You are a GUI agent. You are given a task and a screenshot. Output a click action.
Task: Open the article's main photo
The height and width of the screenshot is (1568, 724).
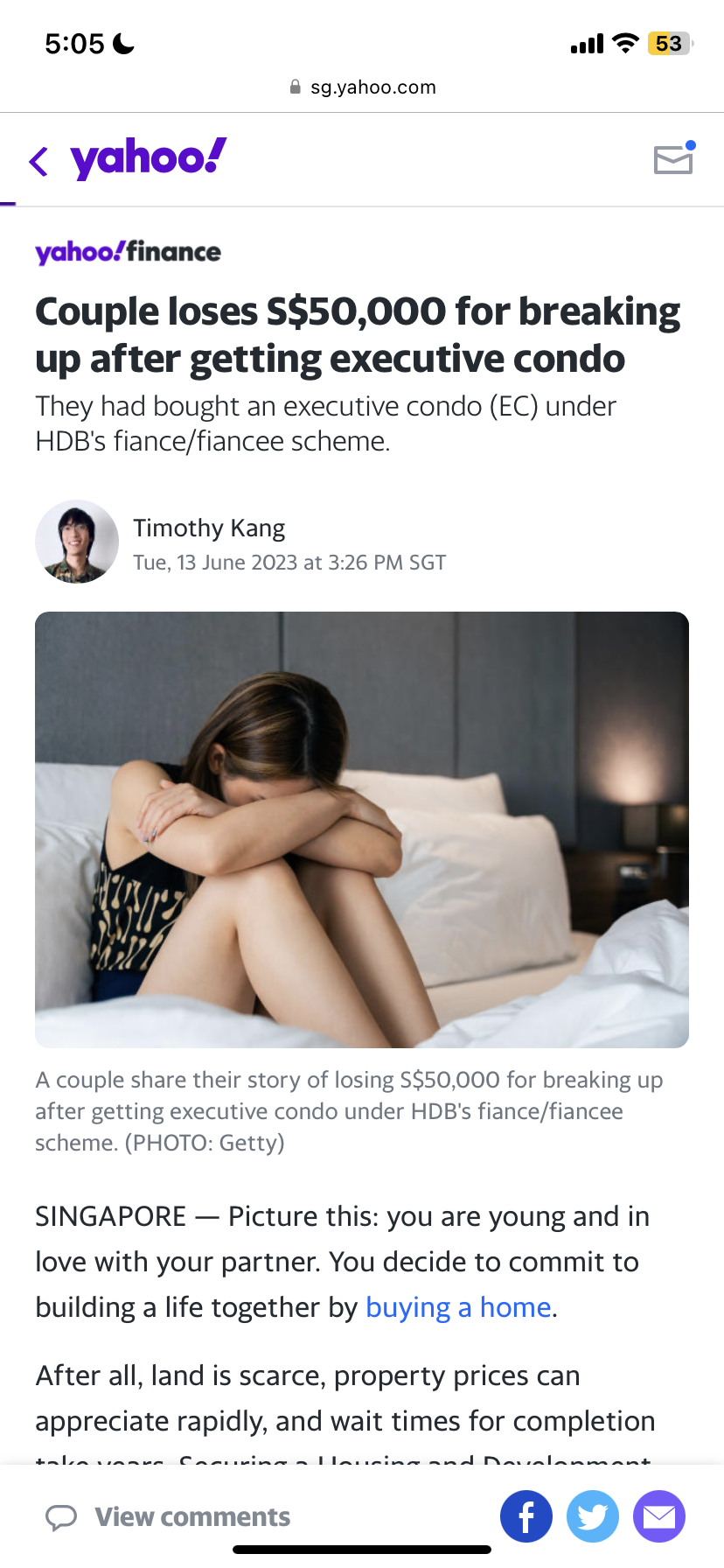coord(362,829)
